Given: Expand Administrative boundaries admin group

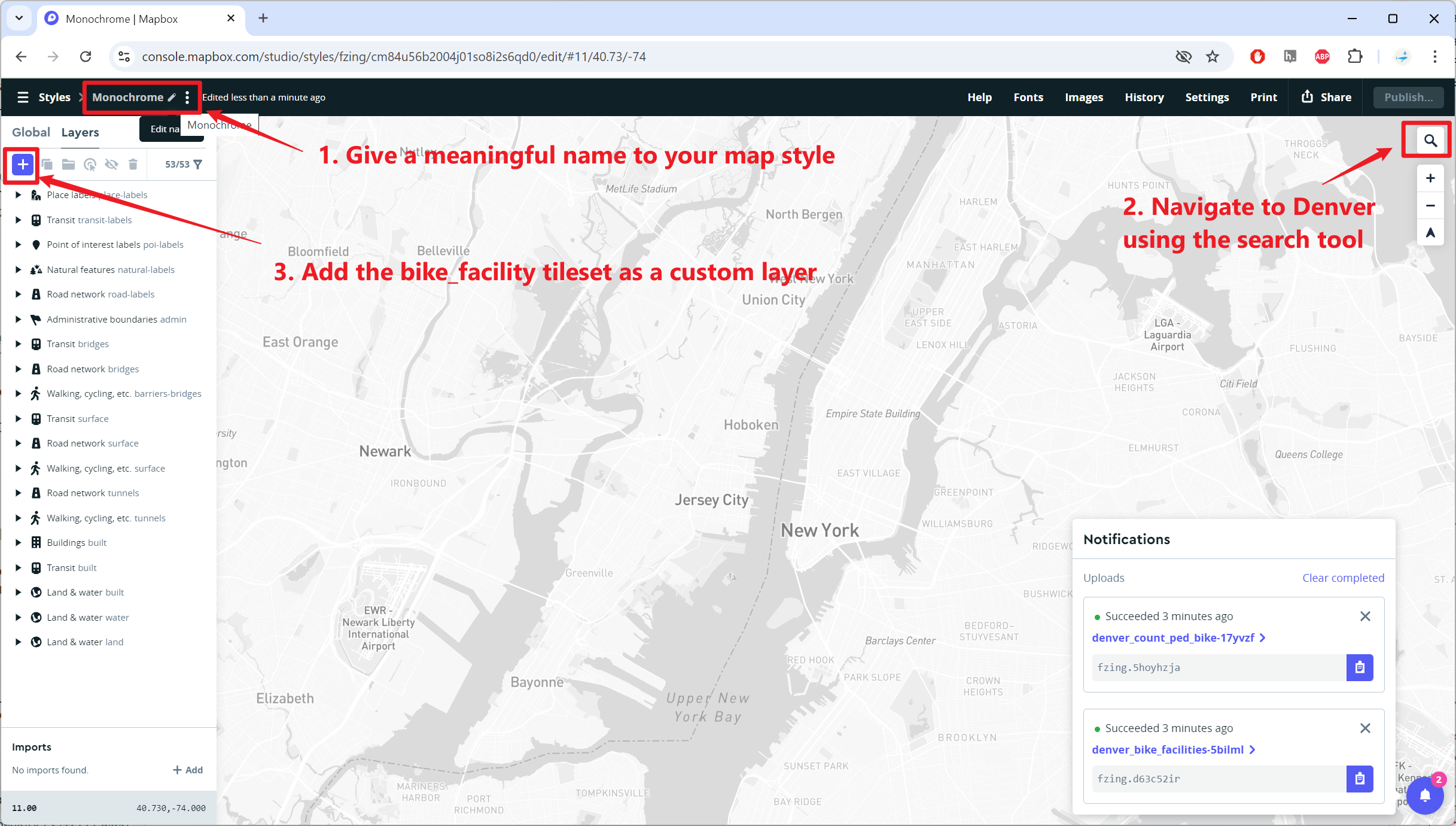Looking at the screenshot, I should 19,319.
